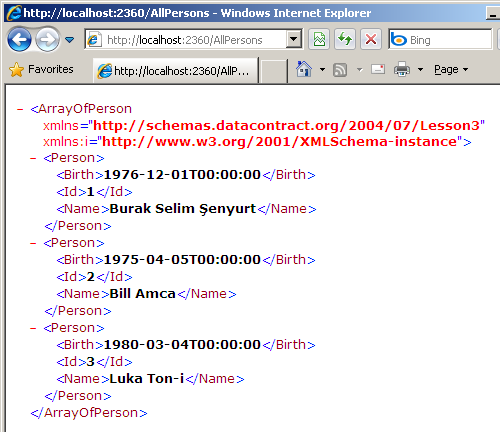
Task: Click birth value 1975-04-05T00:00:00
Action: pos(182,259)
